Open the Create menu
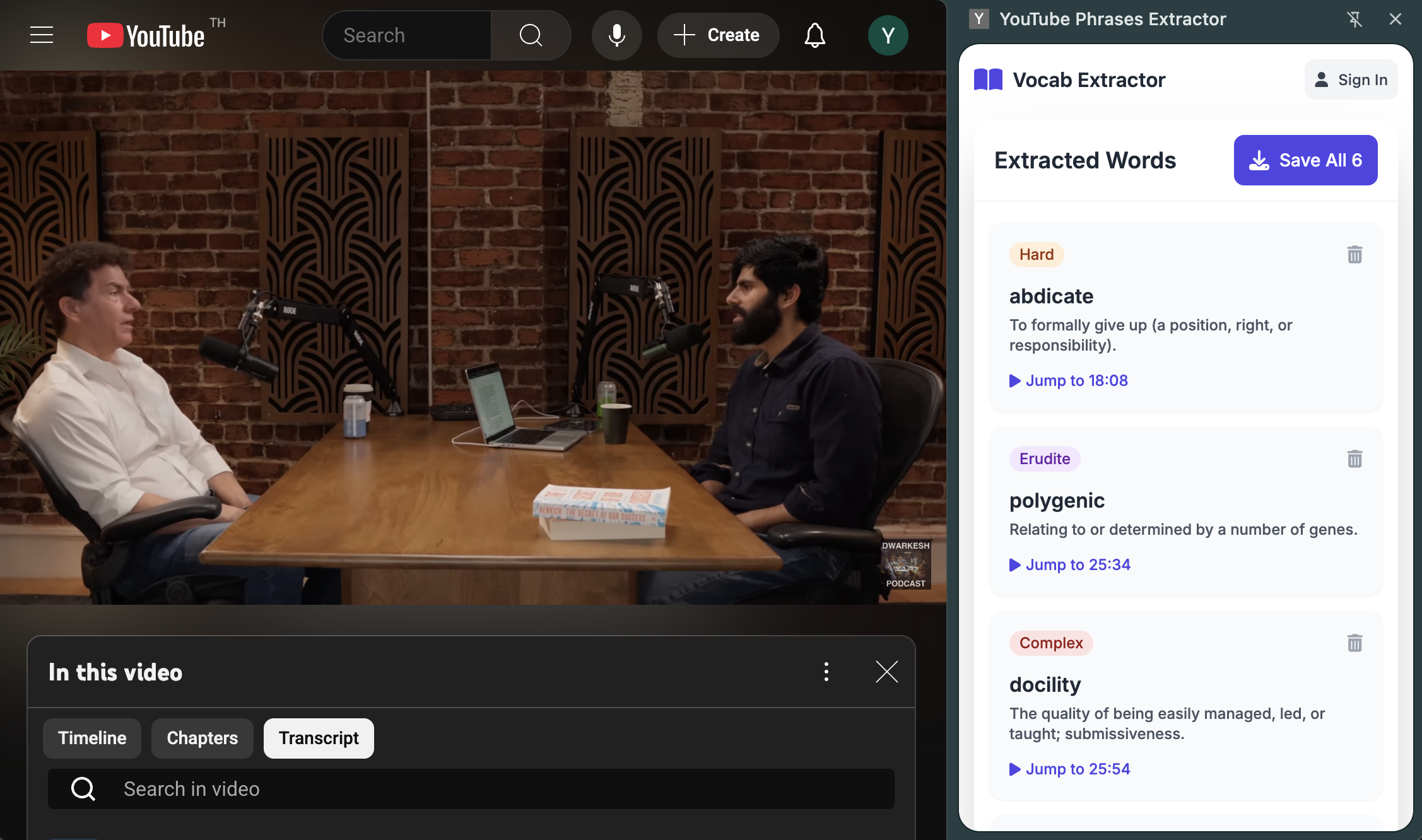Viewport: 1422px width, 840px height. coord(717,35)
